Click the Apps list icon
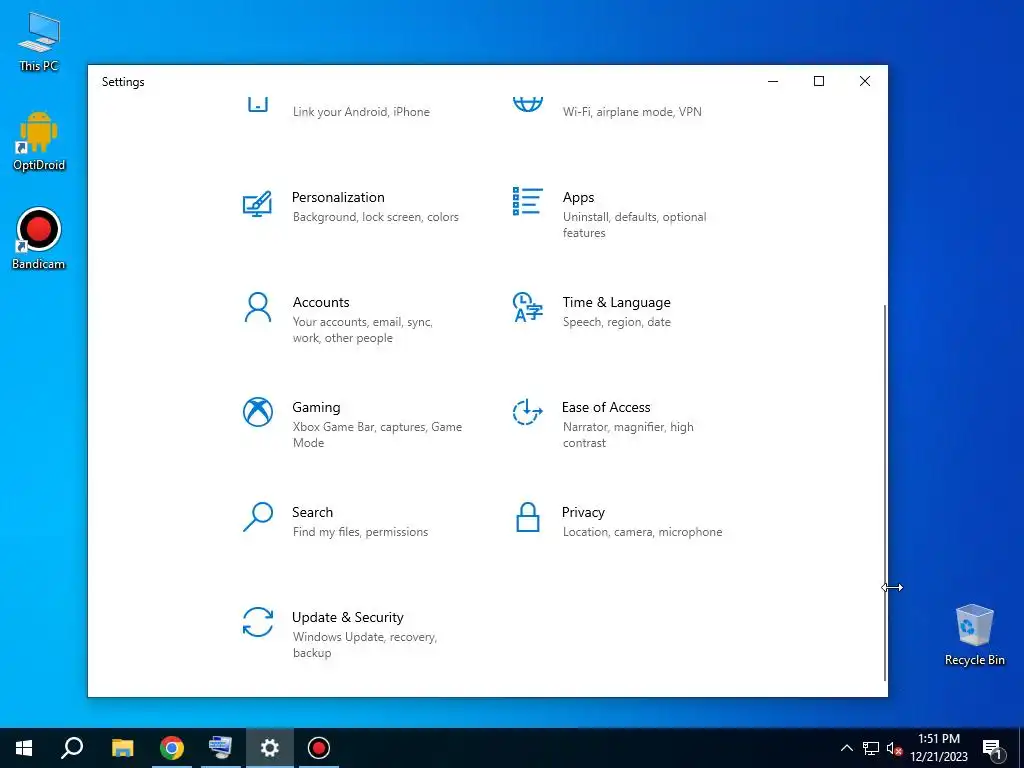The image size is (1024, 768). [528, 201]
